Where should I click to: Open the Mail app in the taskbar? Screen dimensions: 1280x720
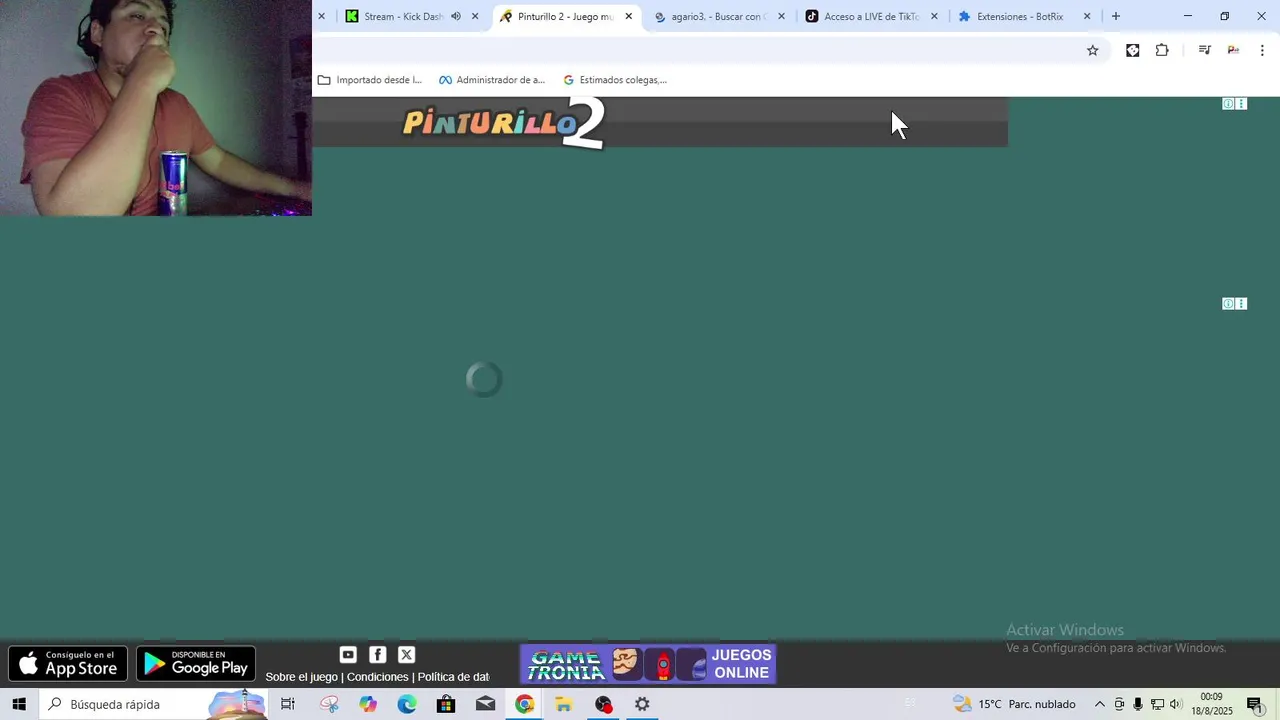[485, 704]
